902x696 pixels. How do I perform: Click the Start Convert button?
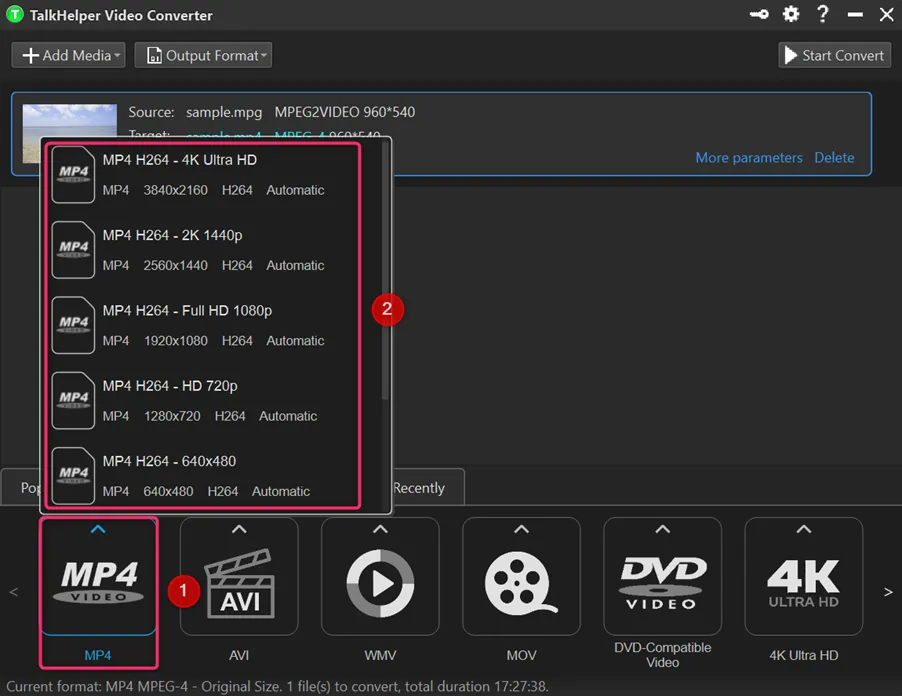coord(834,55)
